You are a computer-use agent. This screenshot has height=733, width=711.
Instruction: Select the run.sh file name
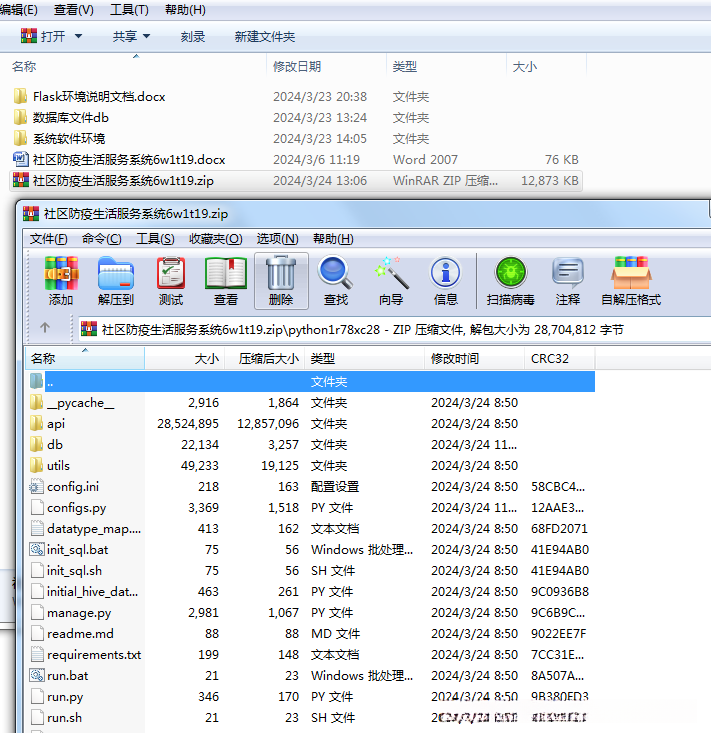pyautogui.click(x=64, y=718)
